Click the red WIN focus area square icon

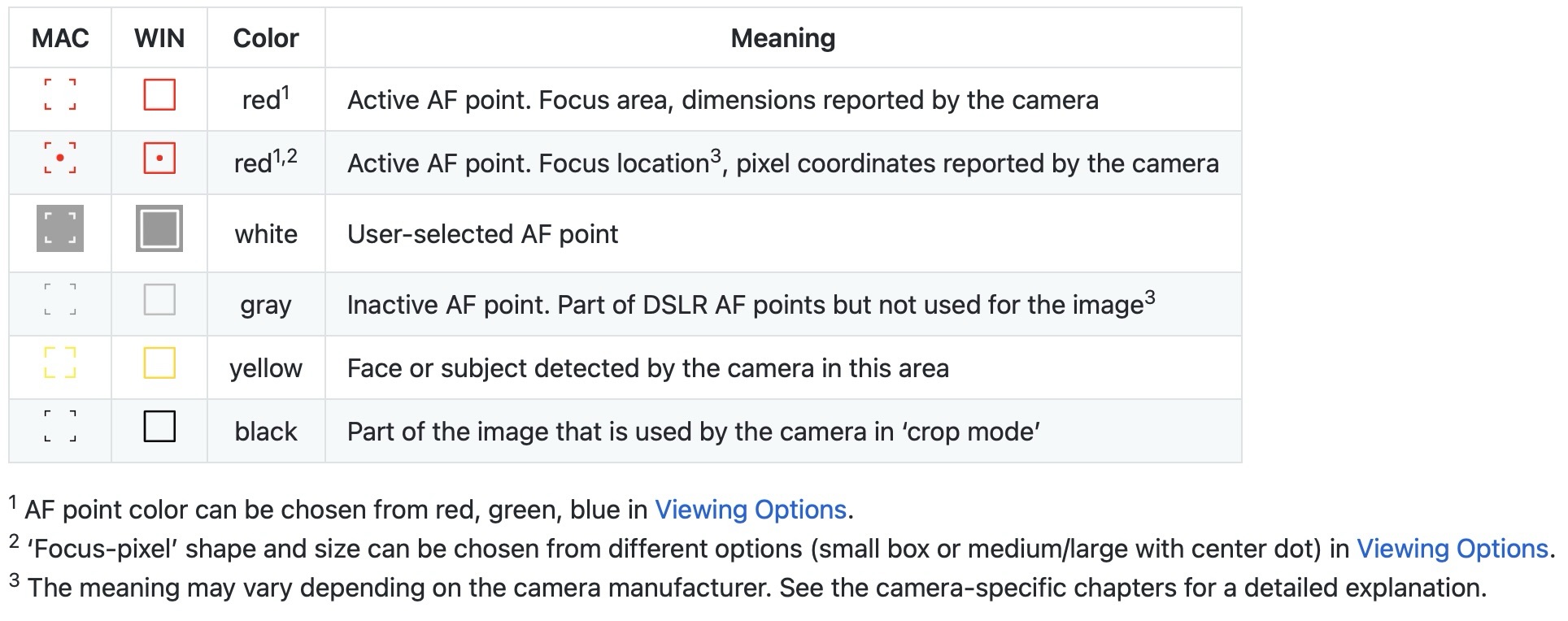(159, 94)
